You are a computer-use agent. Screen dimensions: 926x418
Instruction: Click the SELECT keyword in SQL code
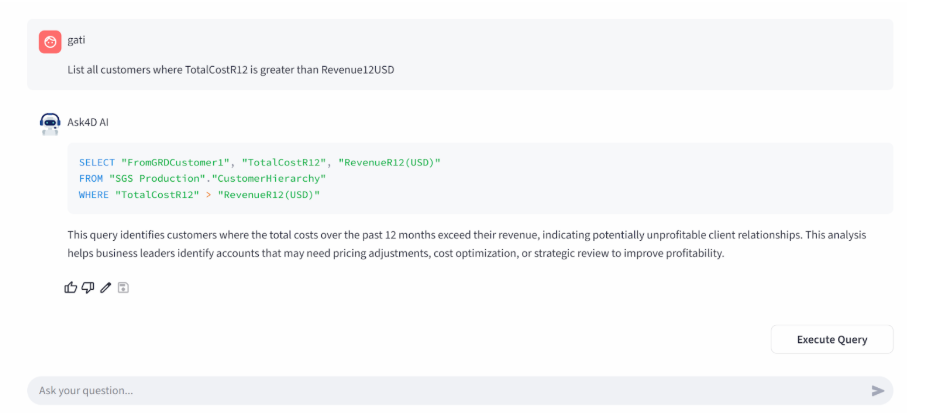(97, 162)
